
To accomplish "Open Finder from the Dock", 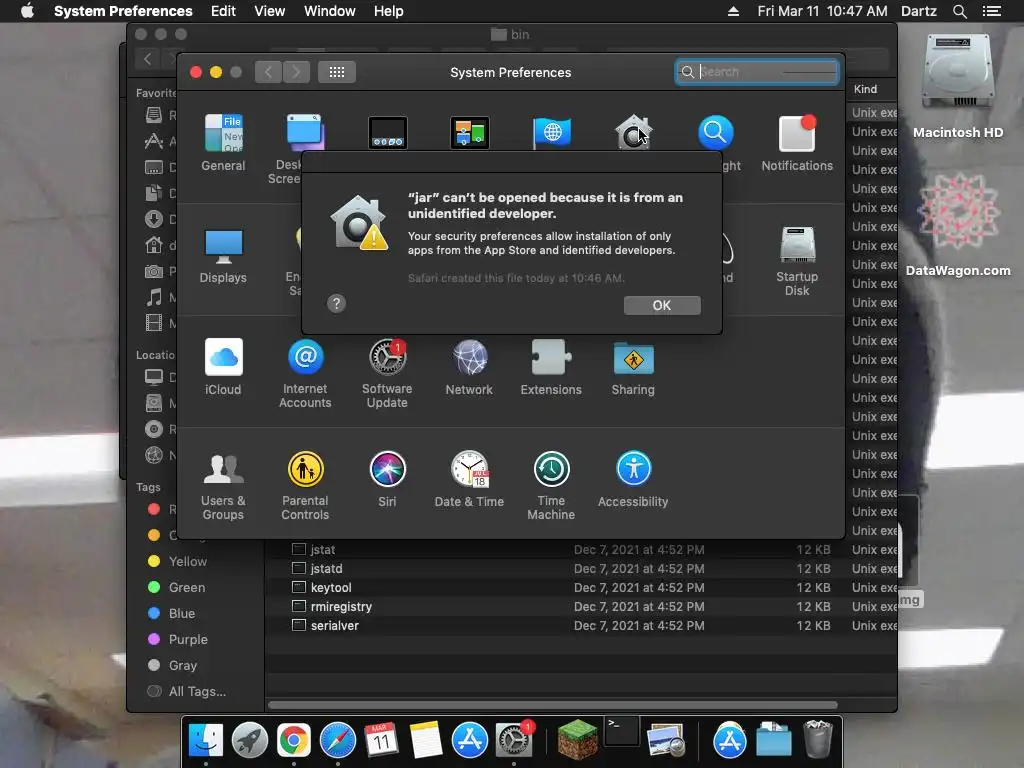I will tap(206, 740).
